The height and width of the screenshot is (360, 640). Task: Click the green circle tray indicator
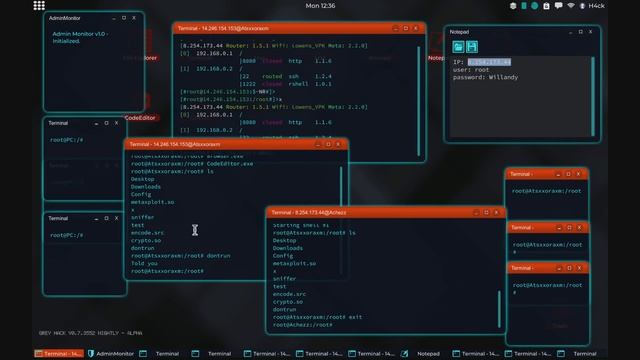(534, 6)
